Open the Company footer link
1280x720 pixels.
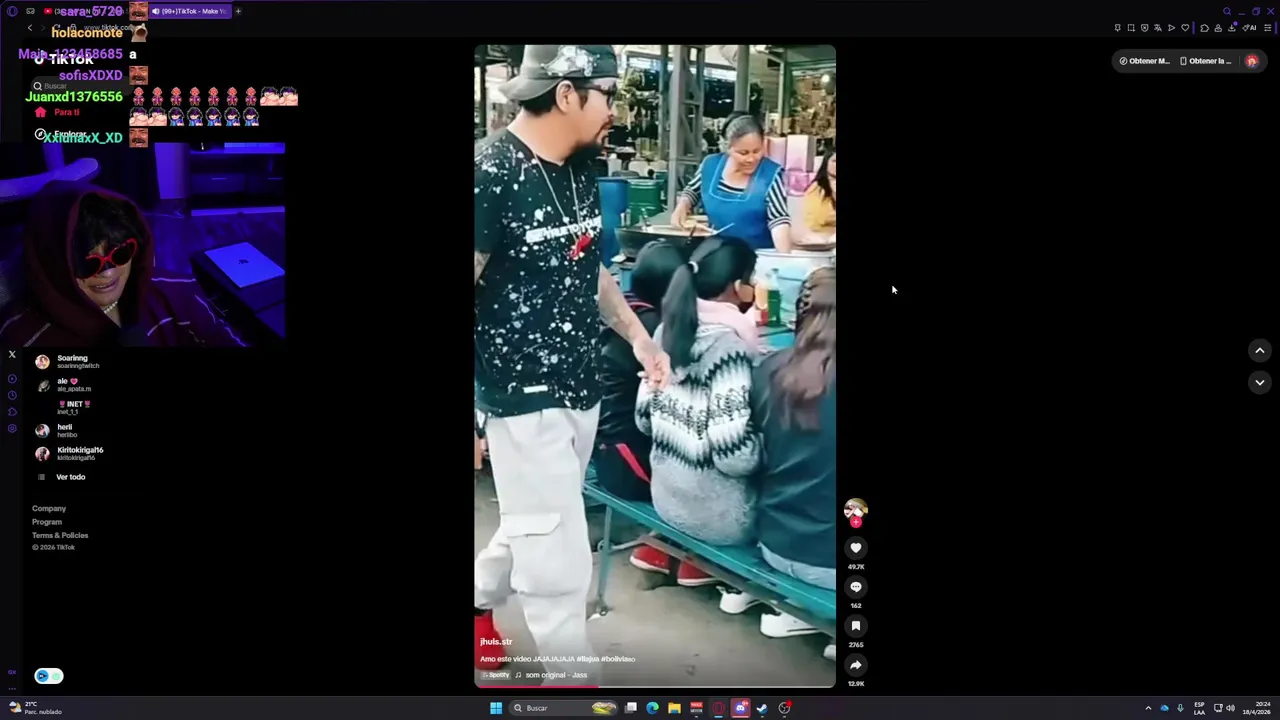tap(49, 509)
